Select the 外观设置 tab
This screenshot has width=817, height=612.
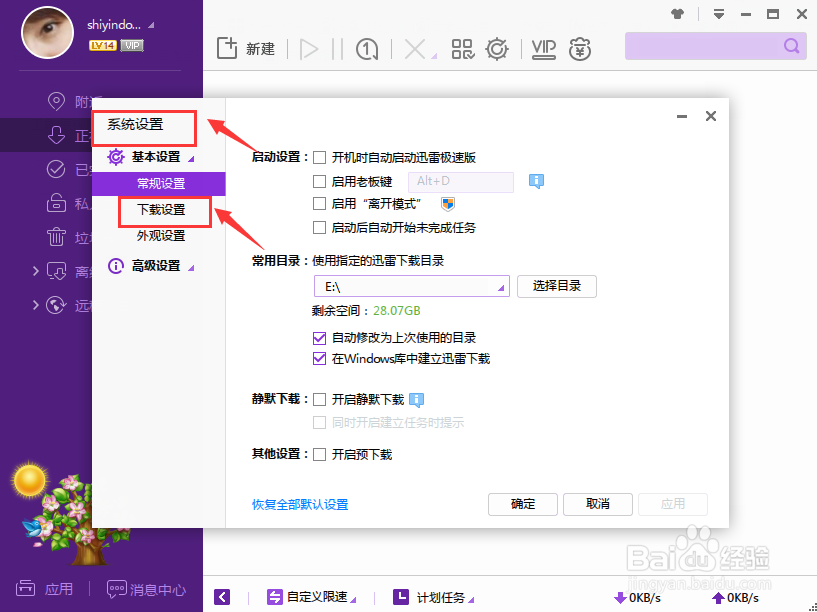click(x=161, y=236)
